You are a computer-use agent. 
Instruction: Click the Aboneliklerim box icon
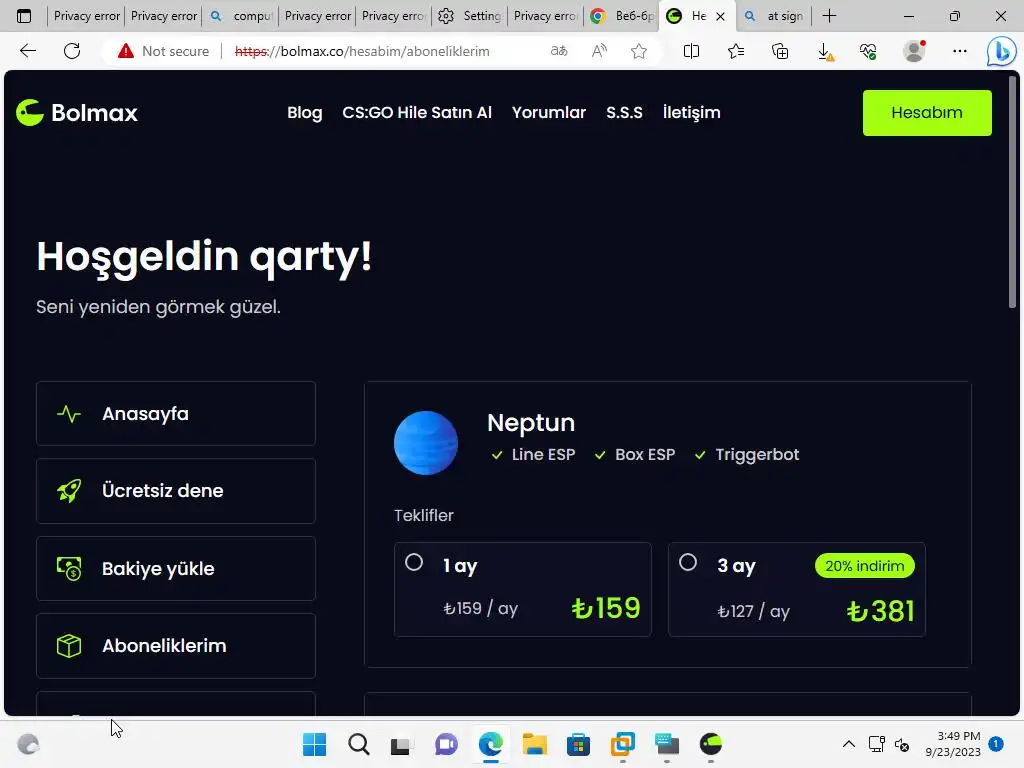[x=69, y=646]
